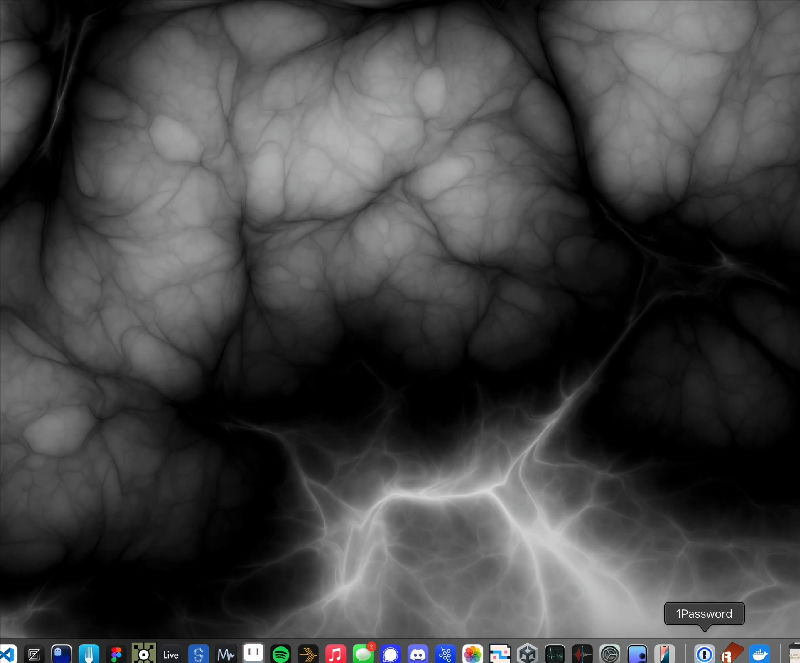Screen dimensions: 800x663
Task: Click the blue tuning fork app icon
Action: [86, 653]
